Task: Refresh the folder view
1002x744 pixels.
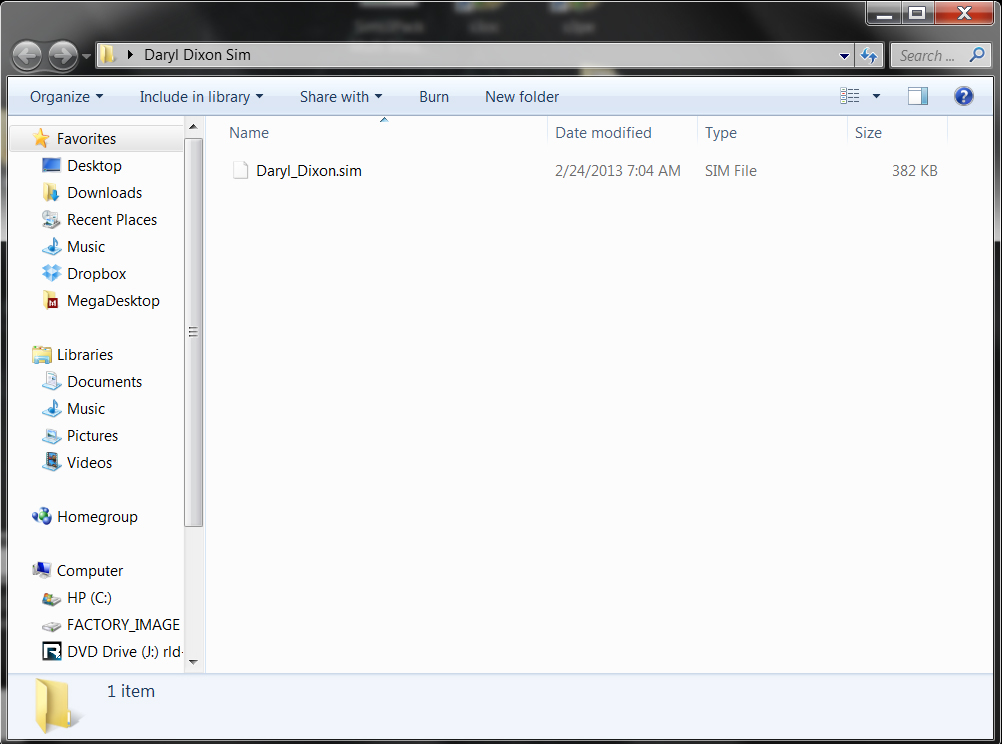Action: click(868, 55)
